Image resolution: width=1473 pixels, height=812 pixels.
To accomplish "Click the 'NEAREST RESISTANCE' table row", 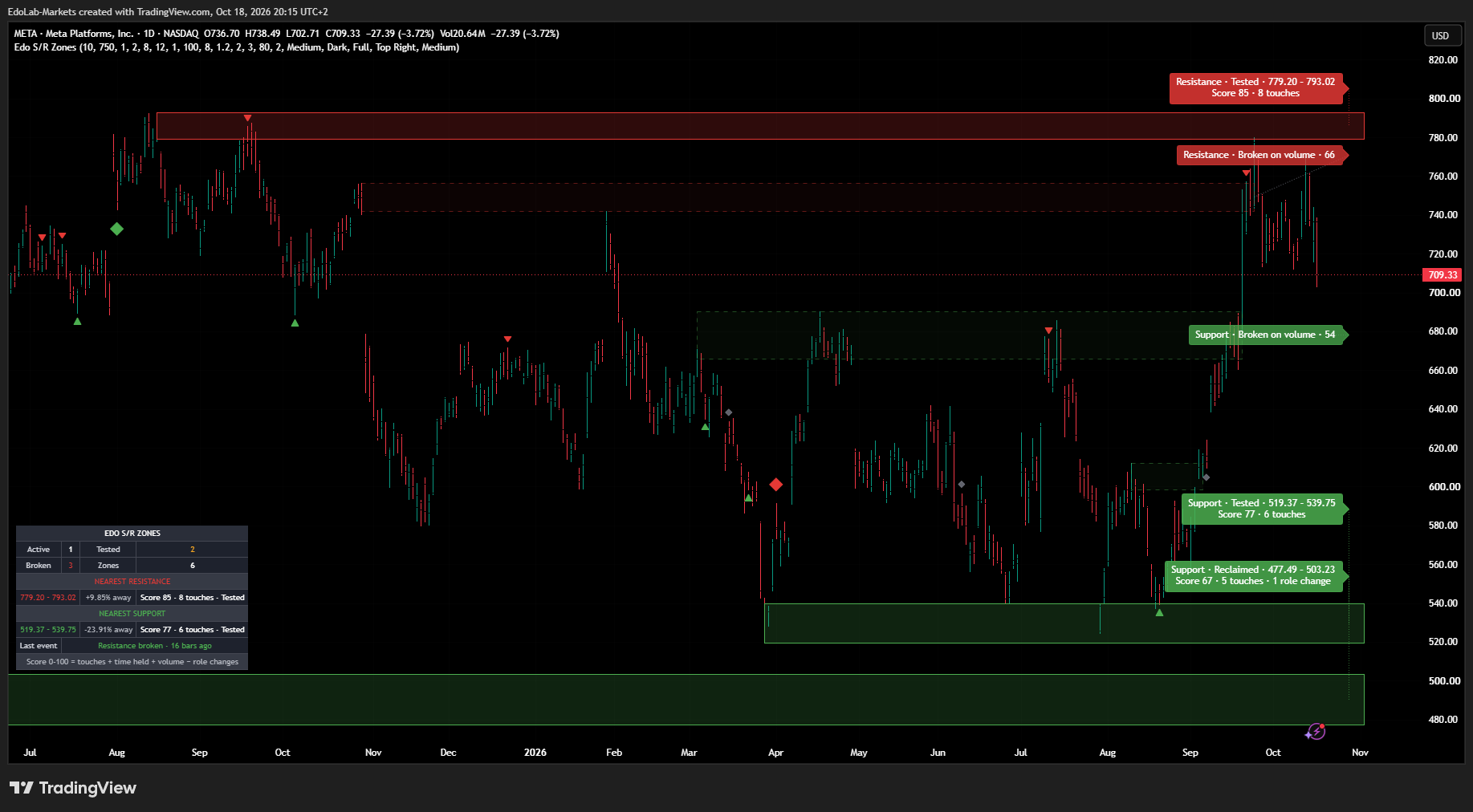I will click(132, 582).
